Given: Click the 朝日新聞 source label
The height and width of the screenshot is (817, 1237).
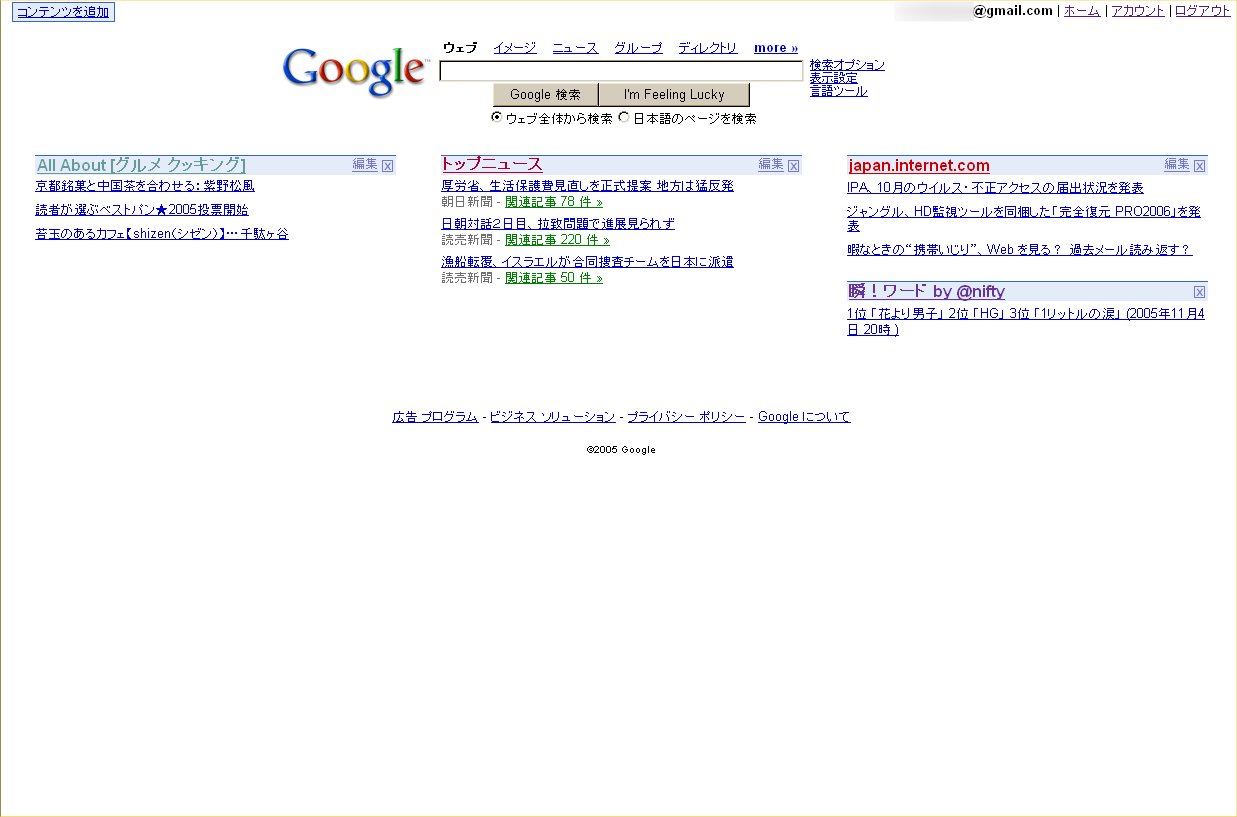Looking at the screenshot, I should (x=467, y=202).
